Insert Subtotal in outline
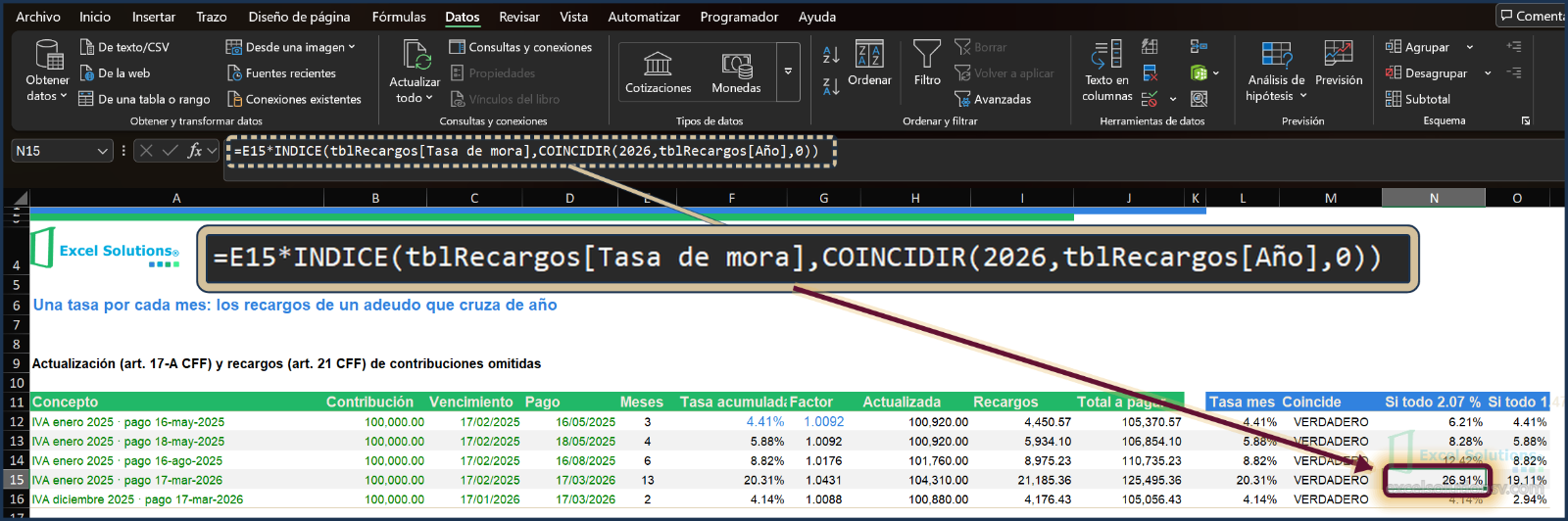The image size is (1568, 521). tap(1417, 99)
